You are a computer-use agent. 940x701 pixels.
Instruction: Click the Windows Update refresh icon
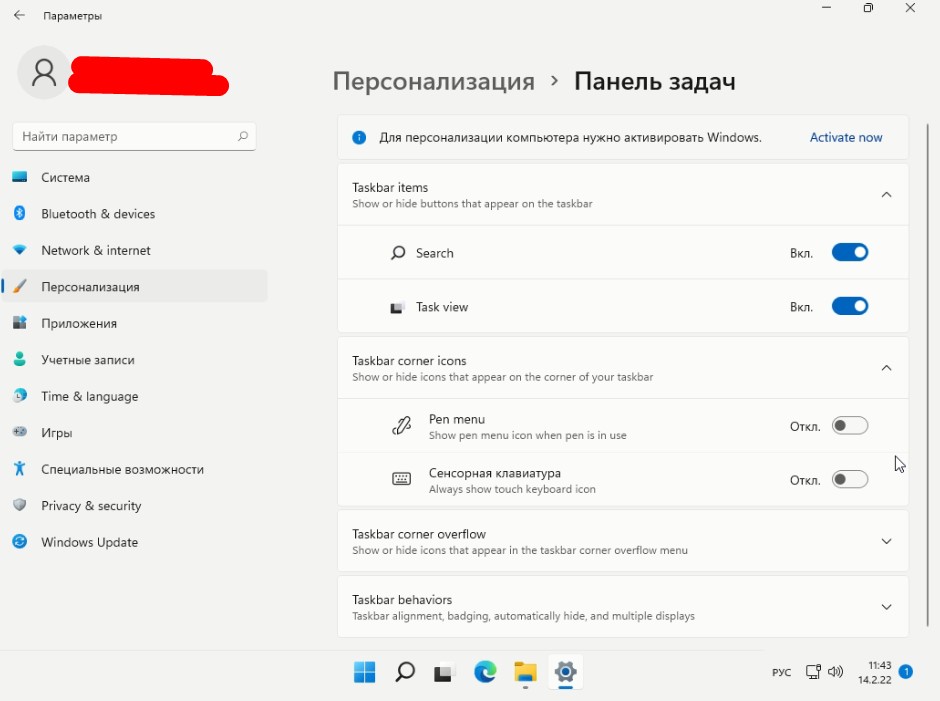pyautogui.click(x=20, y=541)
